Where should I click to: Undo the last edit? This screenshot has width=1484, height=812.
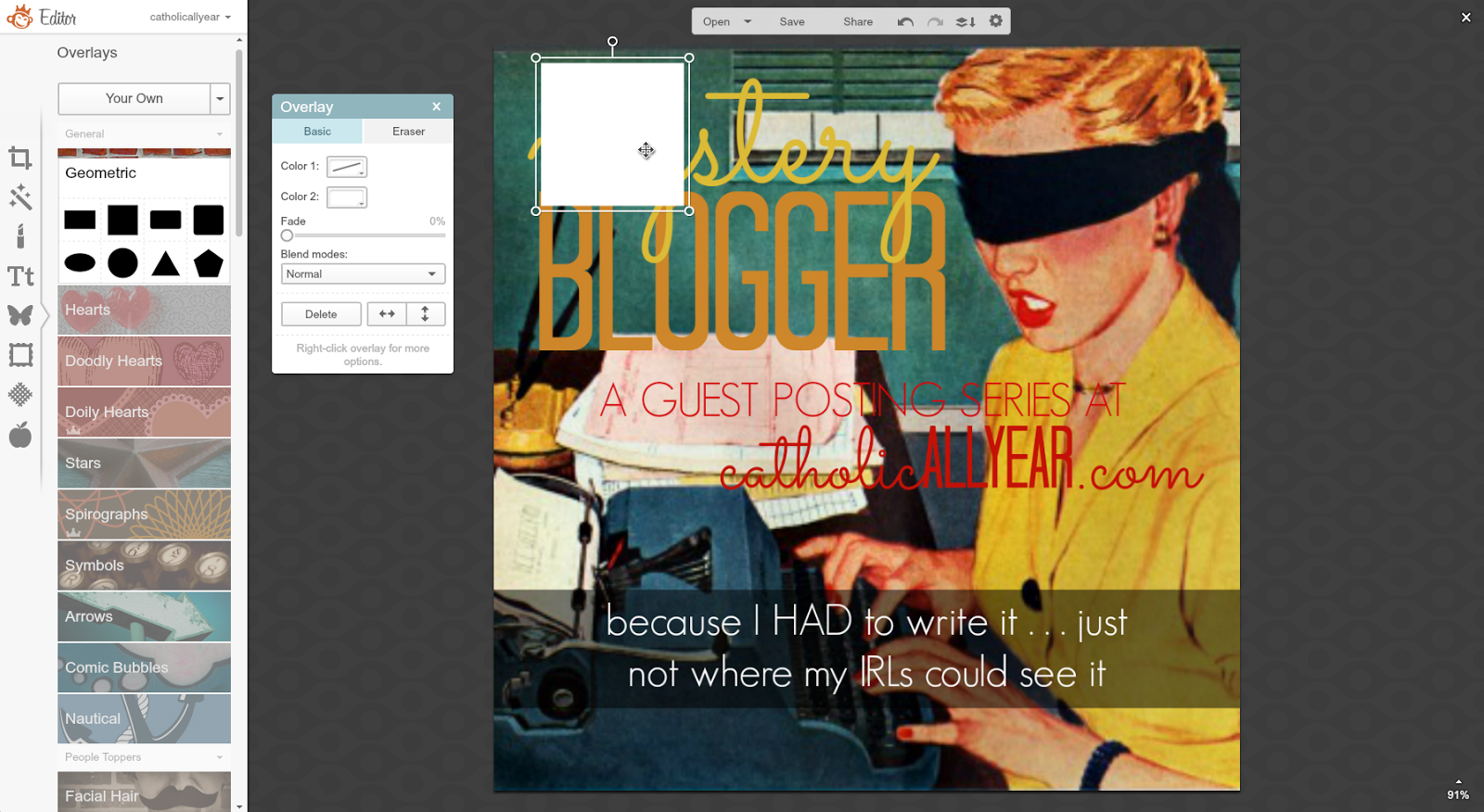coord(905,21)
